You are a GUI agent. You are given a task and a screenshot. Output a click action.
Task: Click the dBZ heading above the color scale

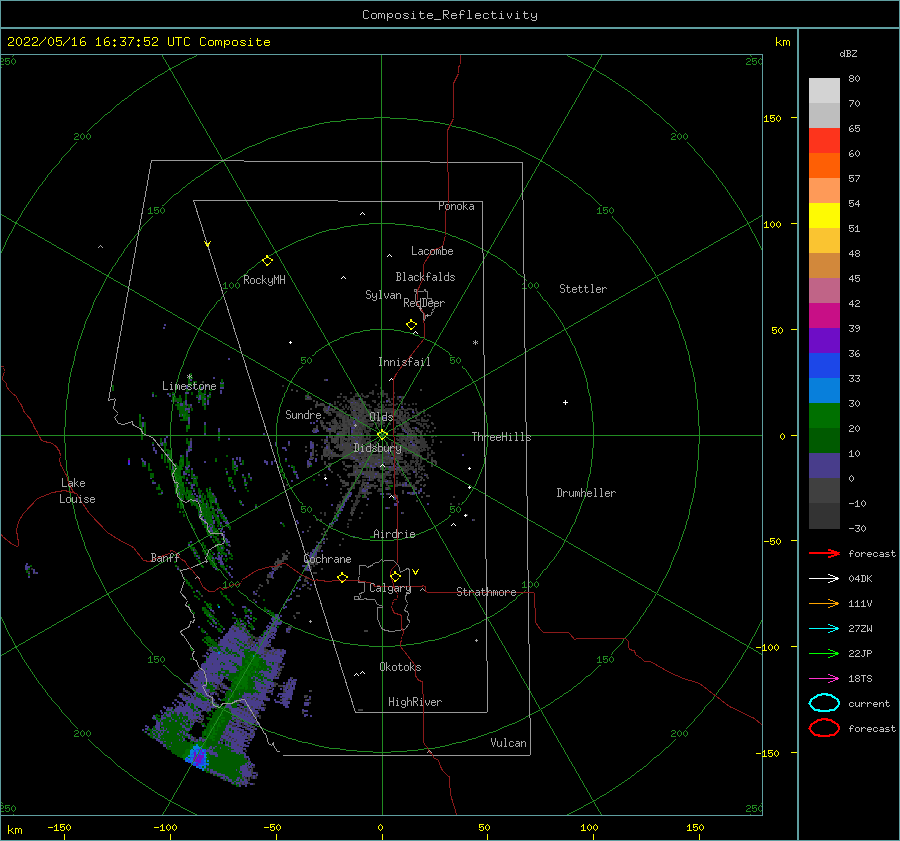pyautogui.click(x=848, y=54)
